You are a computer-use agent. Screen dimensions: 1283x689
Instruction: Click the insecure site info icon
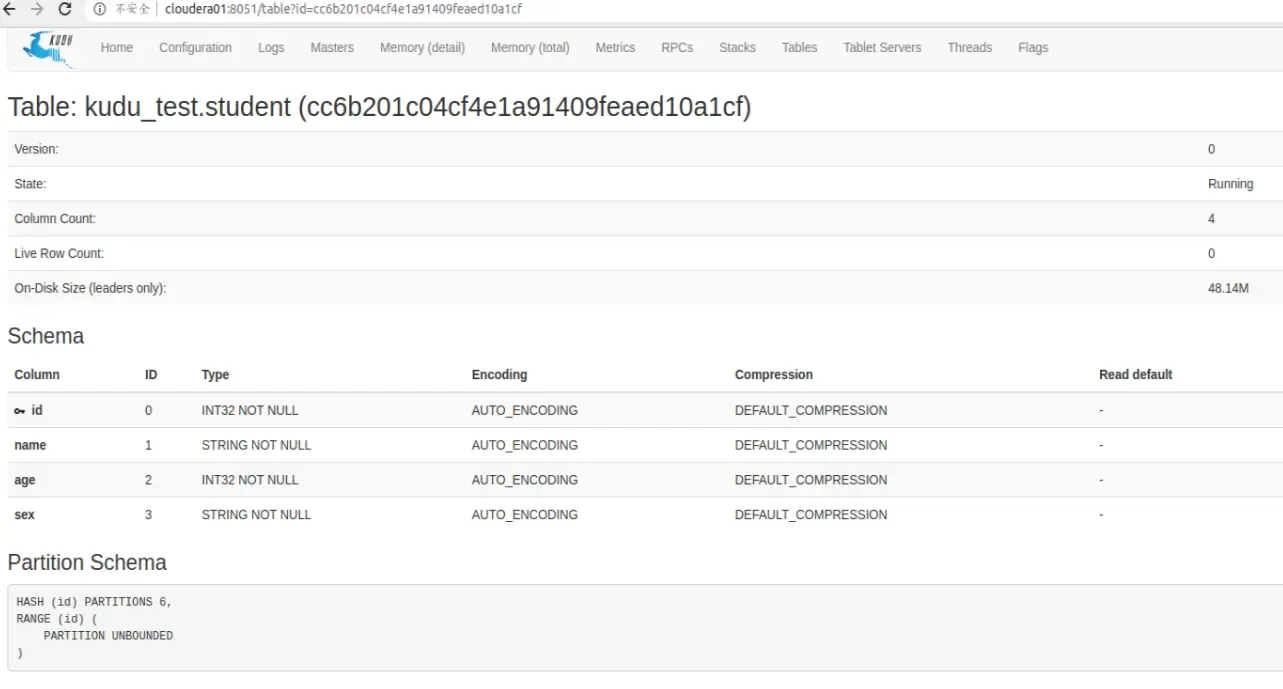click(99, 9)
